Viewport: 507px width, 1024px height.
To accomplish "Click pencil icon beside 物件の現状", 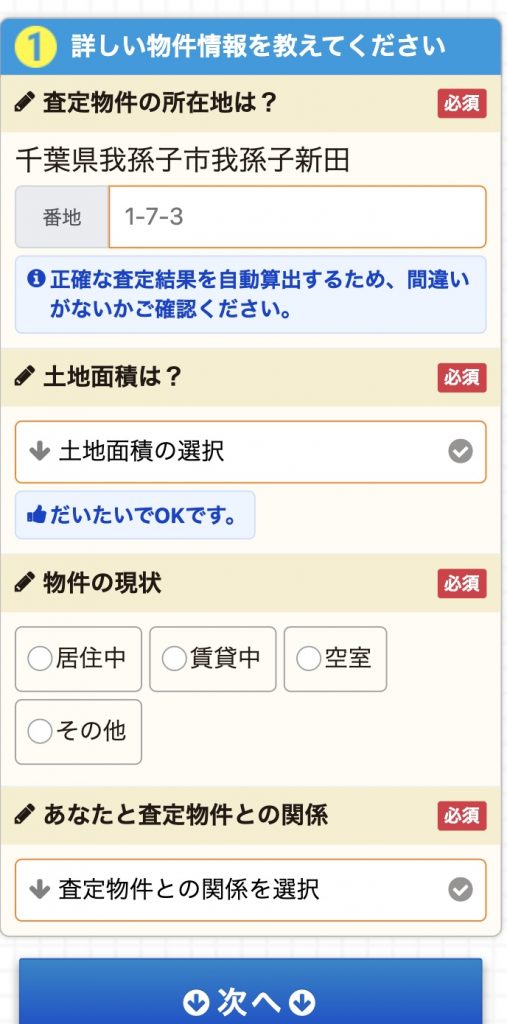I will click(25, 583).
